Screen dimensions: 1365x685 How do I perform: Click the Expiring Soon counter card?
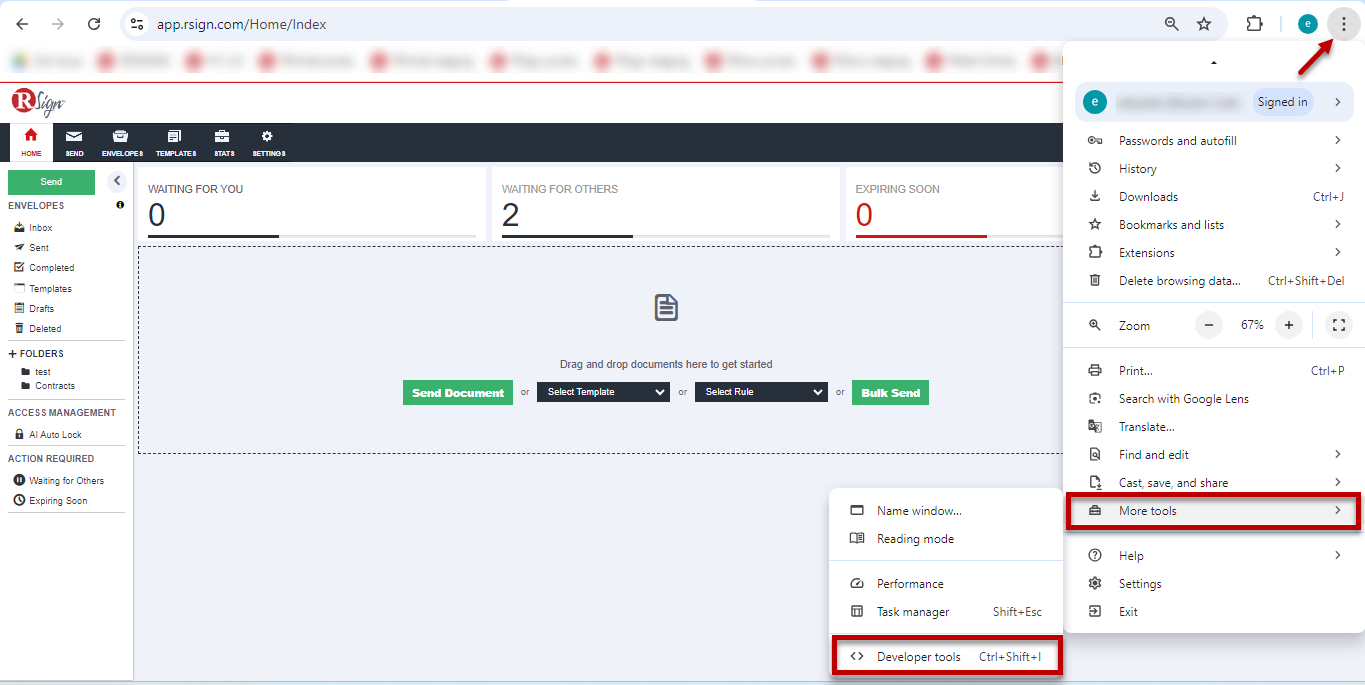pos(956,205)
